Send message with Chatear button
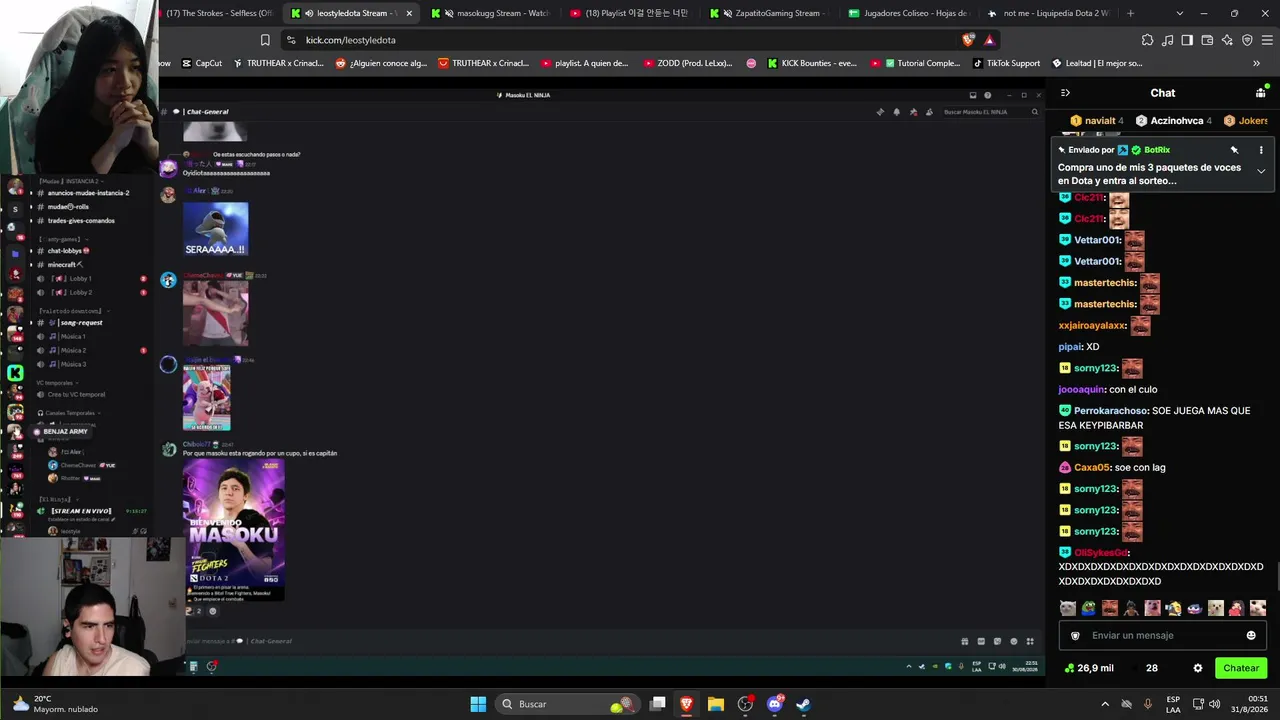 [1241, 668]
